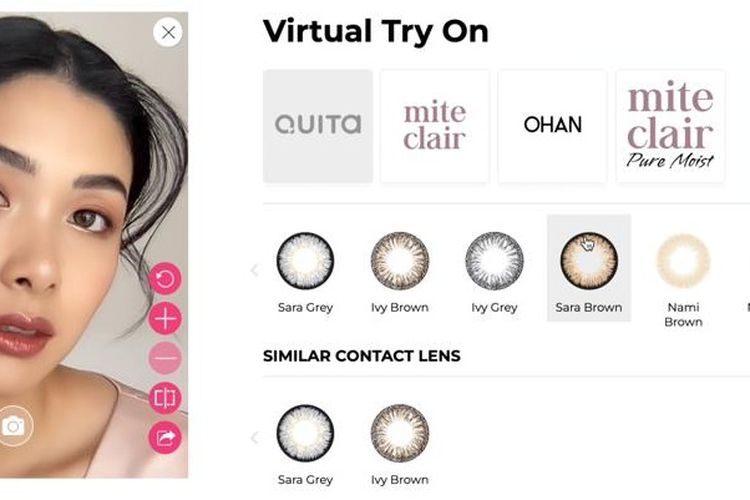Share the try-on photo via share icon
Screen dimensions: 750x500
pos(165,437)
